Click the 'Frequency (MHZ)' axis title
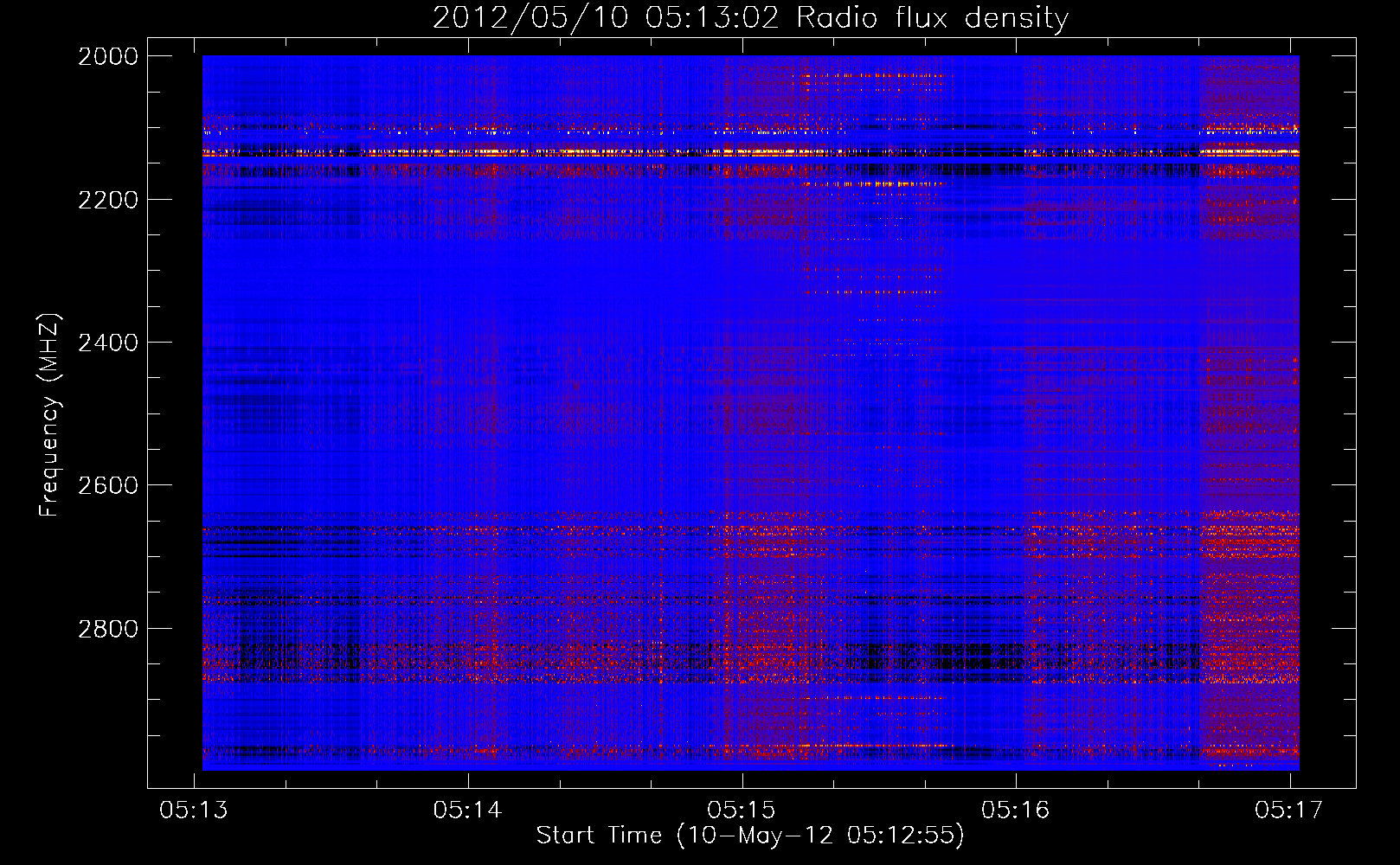The width and height of the screenshot is (1400, 865). 49,415
